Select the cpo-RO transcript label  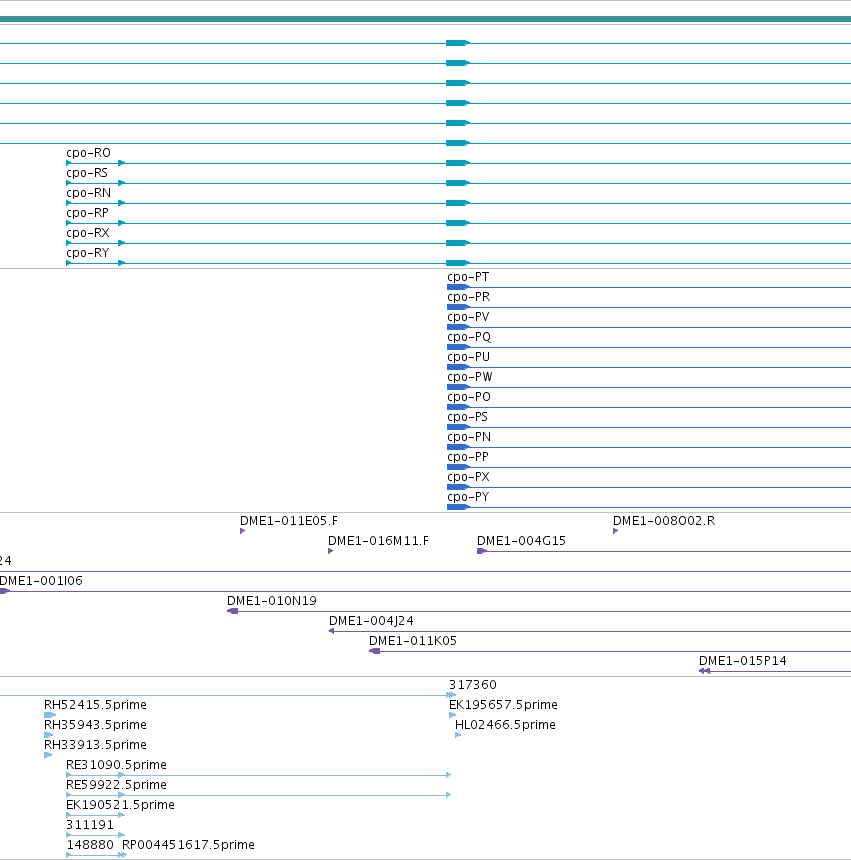(x=88, y=153)
